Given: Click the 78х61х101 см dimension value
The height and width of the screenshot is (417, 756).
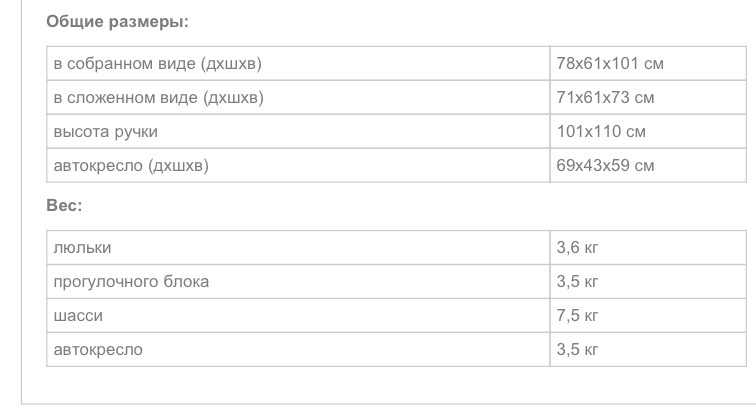Looking at the screenshot, I should click(610, 64).
